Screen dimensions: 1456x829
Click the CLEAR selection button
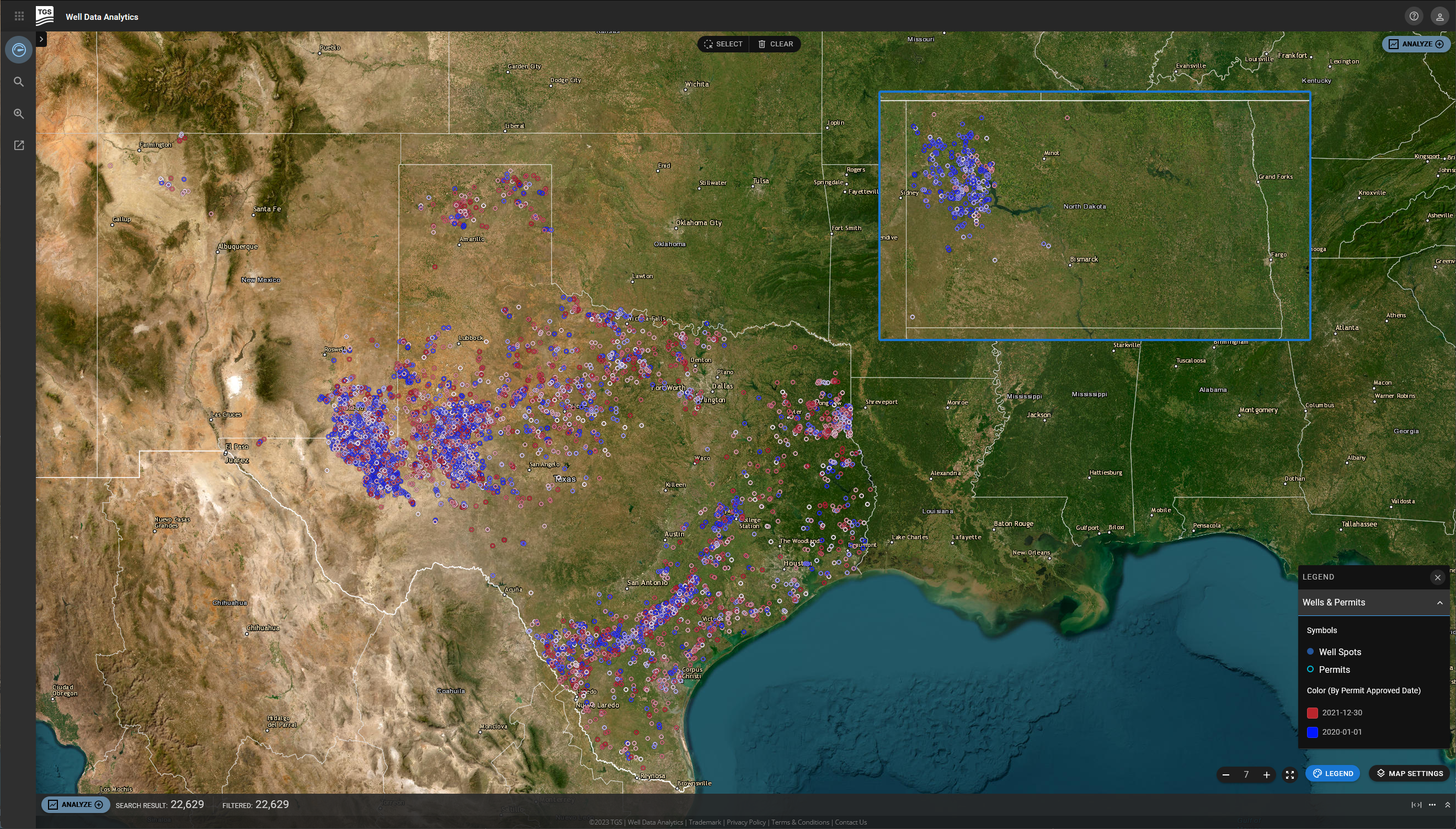pyautogui.click(x=775, y=44)
